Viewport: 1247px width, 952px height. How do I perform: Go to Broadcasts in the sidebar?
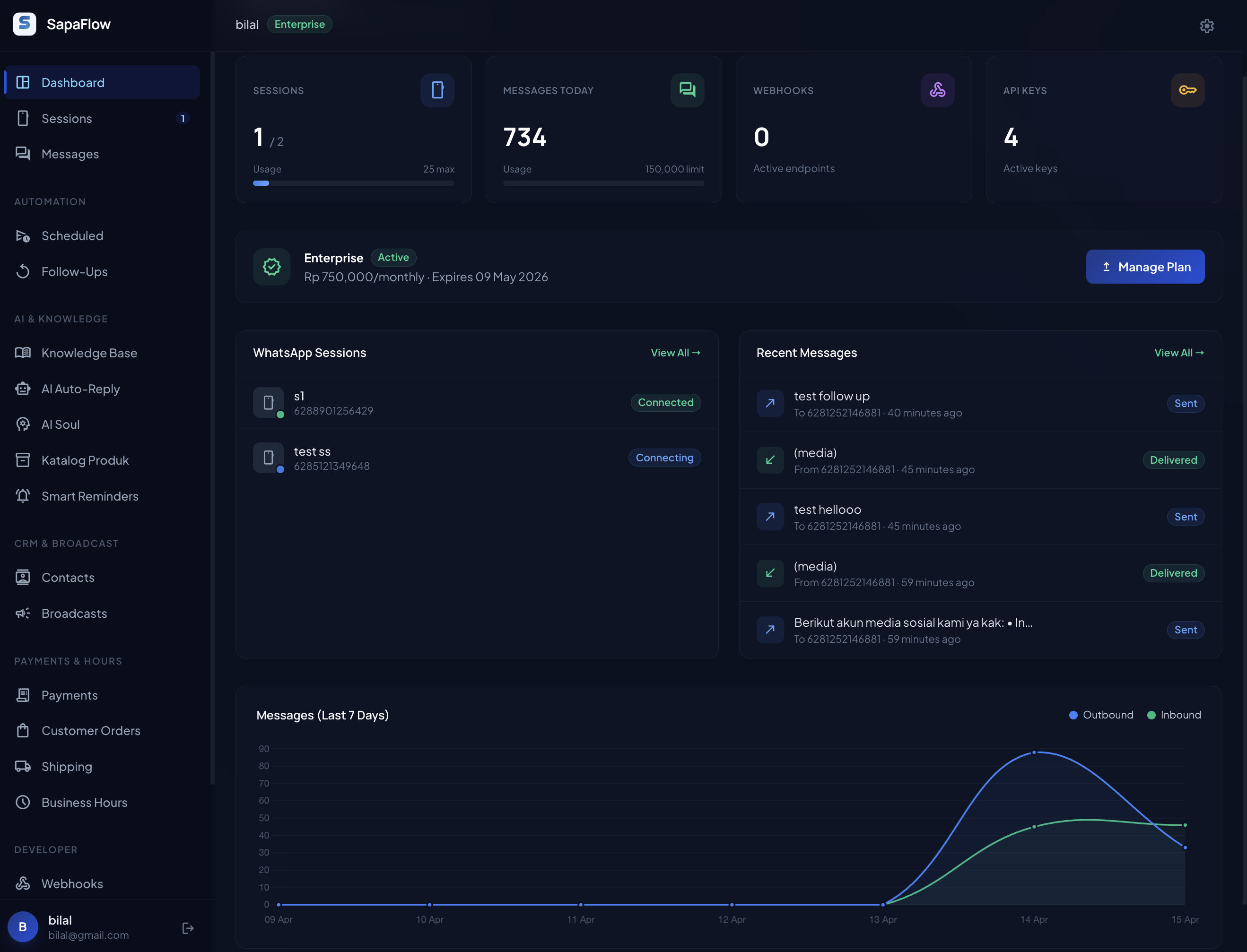[x=74, y=613]
